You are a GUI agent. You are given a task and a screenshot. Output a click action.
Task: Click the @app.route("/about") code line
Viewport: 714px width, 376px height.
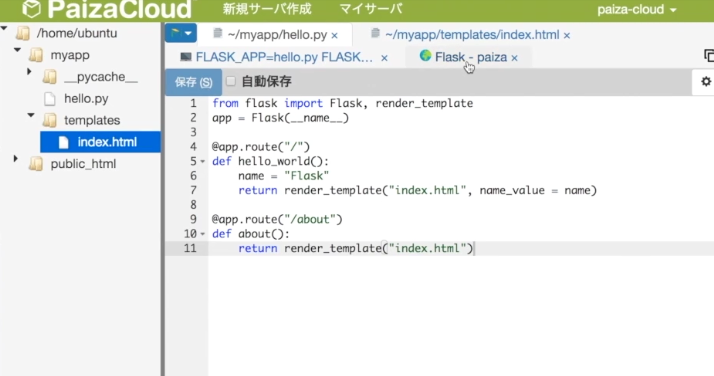click(x=277, y=219)
